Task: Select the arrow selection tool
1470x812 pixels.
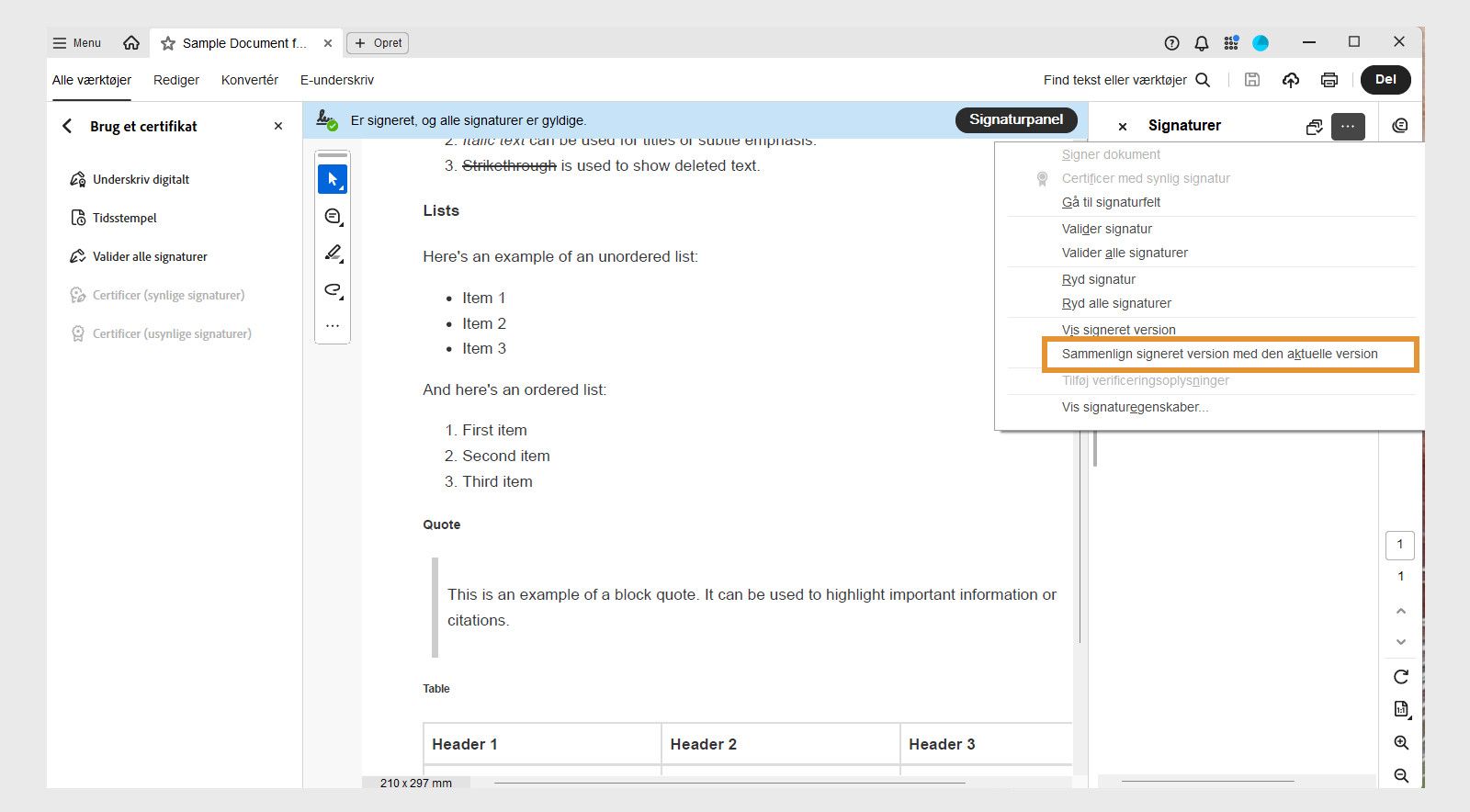Action: (x=333, y=179)
